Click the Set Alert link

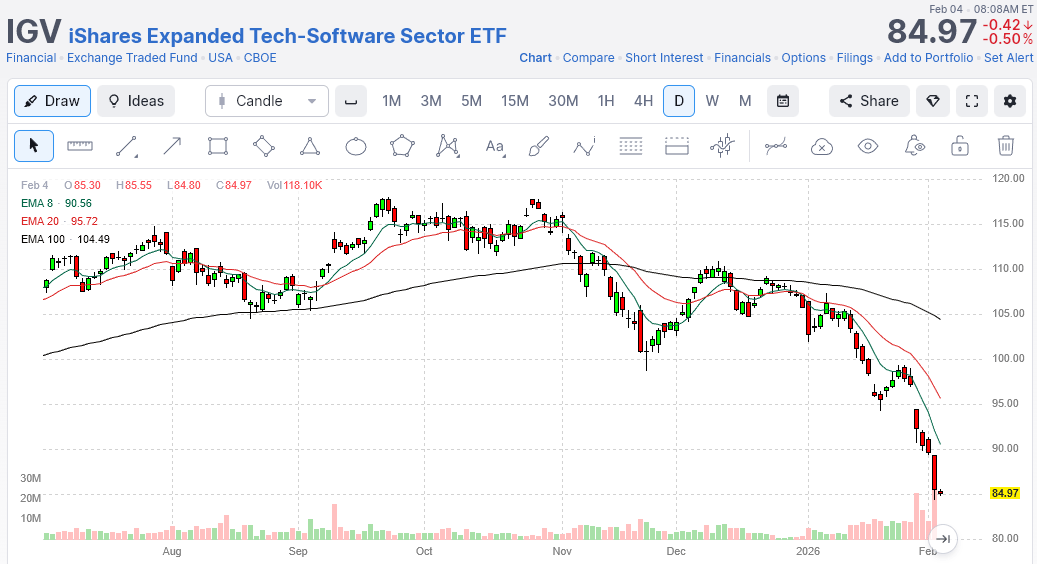[x=1009, y=58]
